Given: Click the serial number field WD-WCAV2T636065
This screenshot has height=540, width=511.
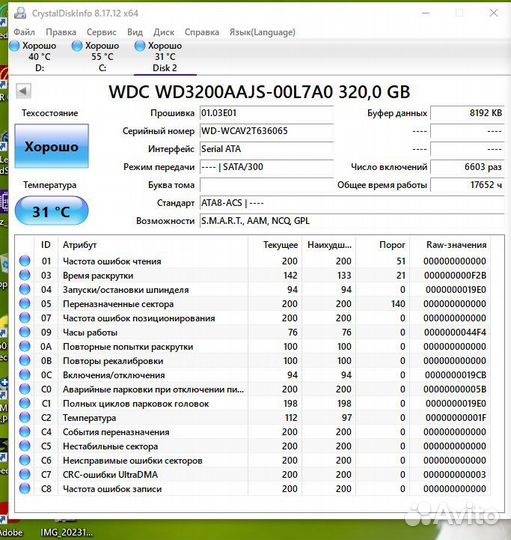Looking at the screenshot, I should (266, 131).
